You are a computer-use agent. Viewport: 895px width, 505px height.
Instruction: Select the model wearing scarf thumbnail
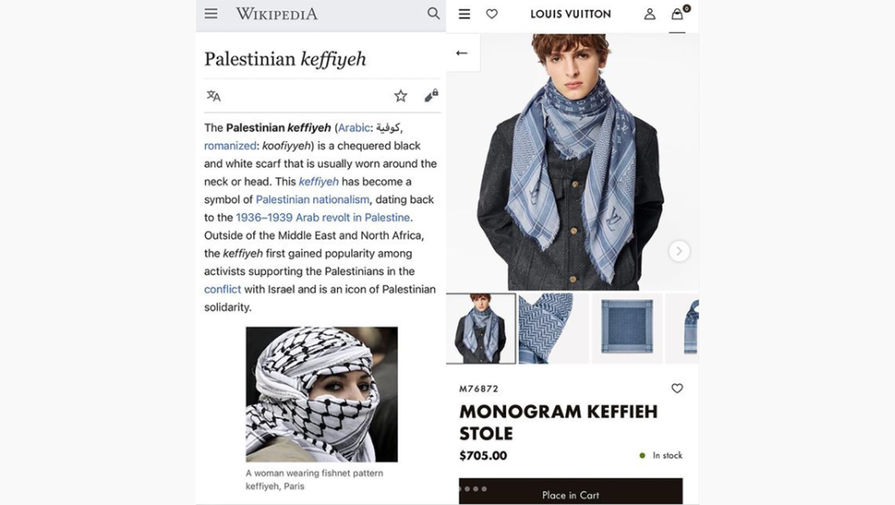point(481,328)
